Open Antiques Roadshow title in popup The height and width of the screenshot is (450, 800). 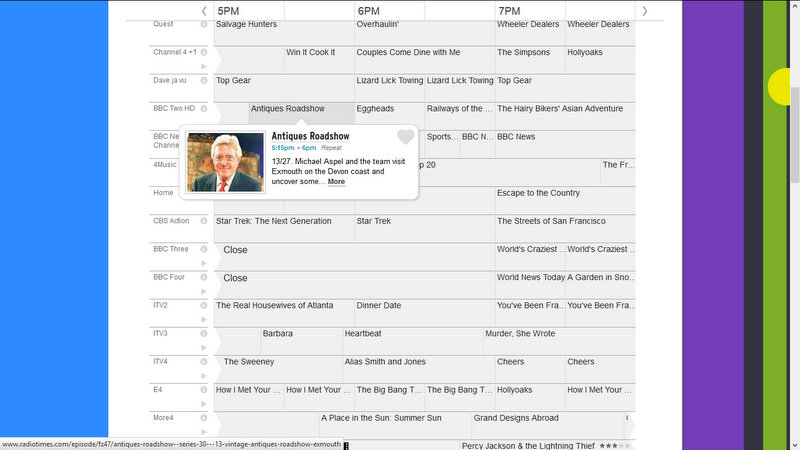[x=310, y=136]
